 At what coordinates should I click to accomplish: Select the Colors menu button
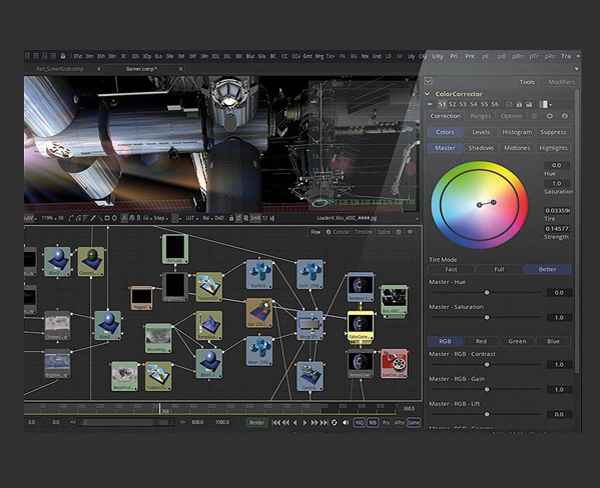coord(445,132)
